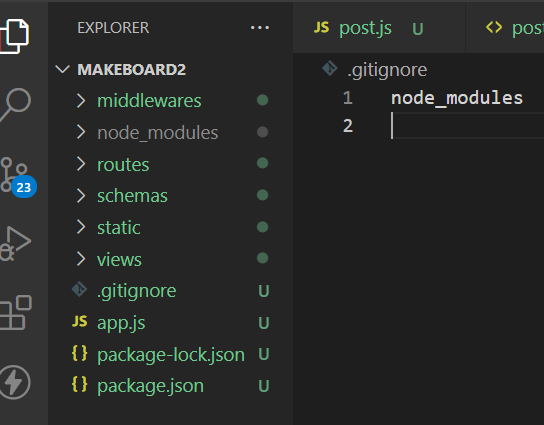Viewport: 544px width, 425px height.
Task: Open package-lock.json in explorer
Action: pos(171,355)
